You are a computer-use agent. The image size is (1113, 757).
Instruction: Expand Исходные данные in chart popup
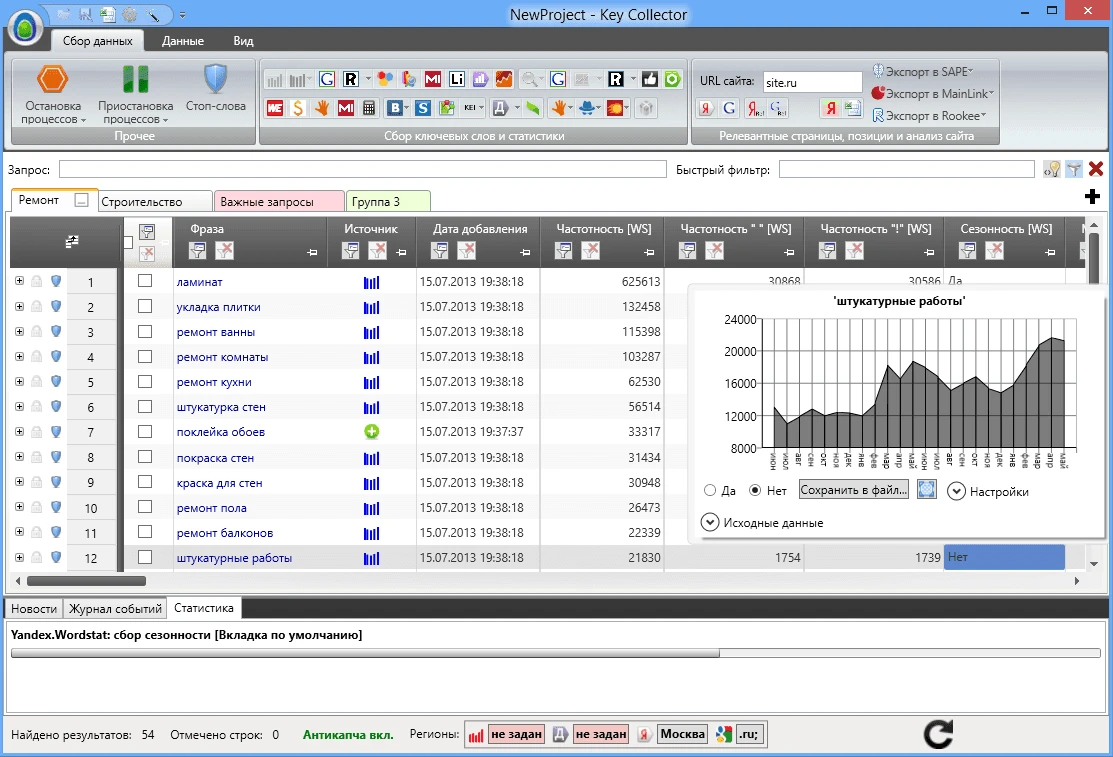pos(710,522)
